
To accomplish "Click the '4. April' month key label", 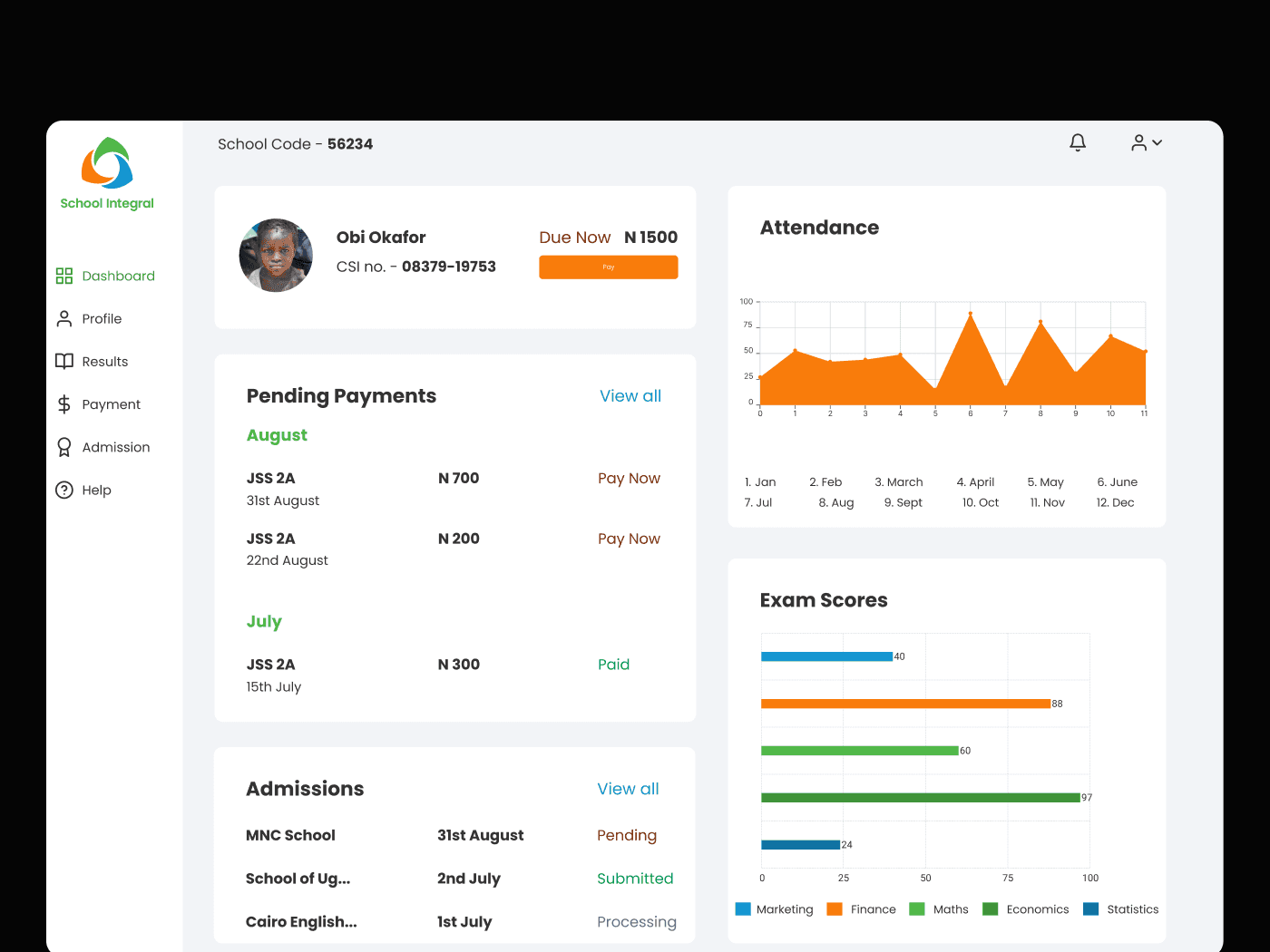I will coord(975,482).
